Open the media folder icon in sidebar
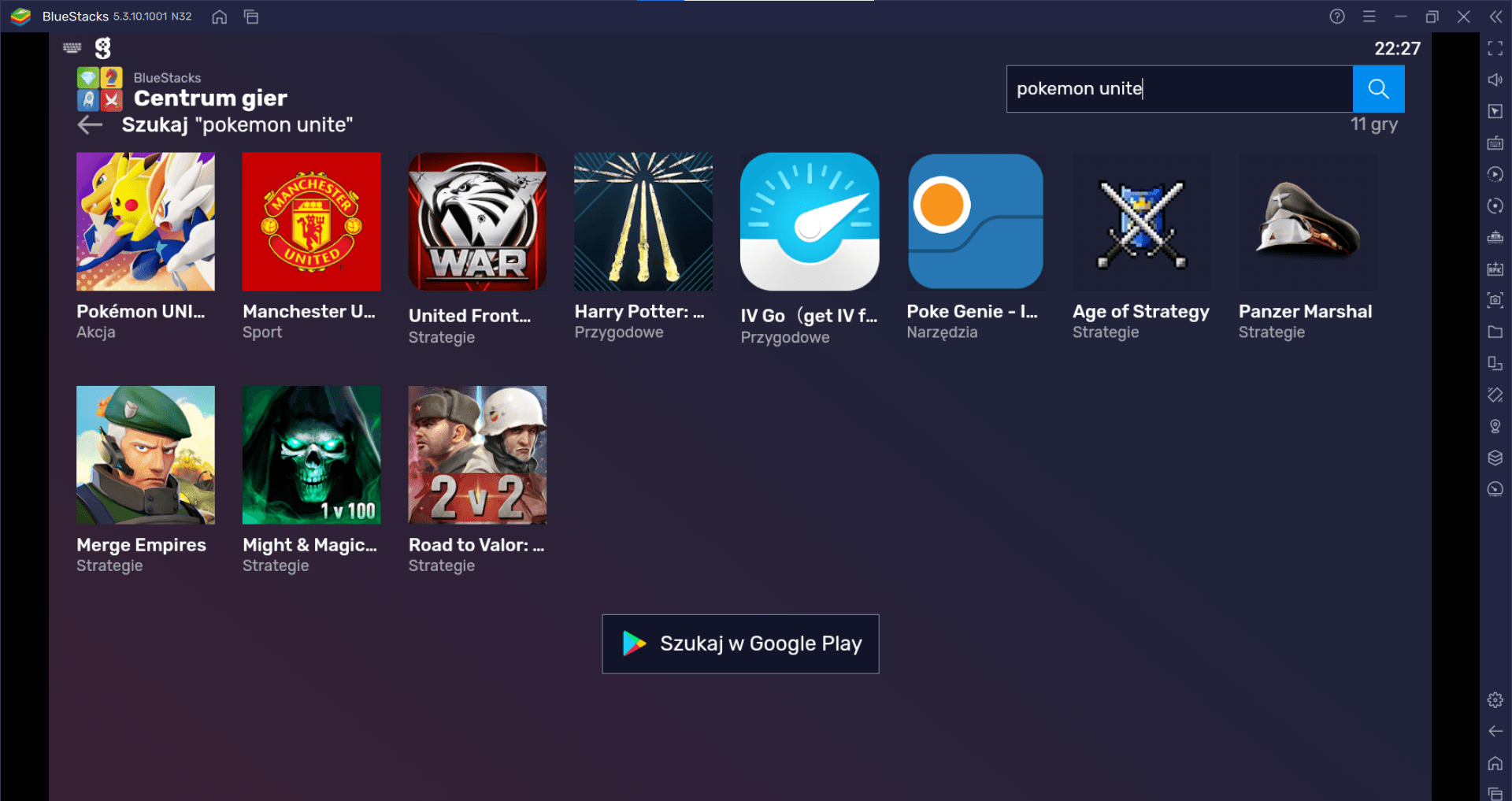Viewport: 1512px width, 801px height. [1495, 332]
